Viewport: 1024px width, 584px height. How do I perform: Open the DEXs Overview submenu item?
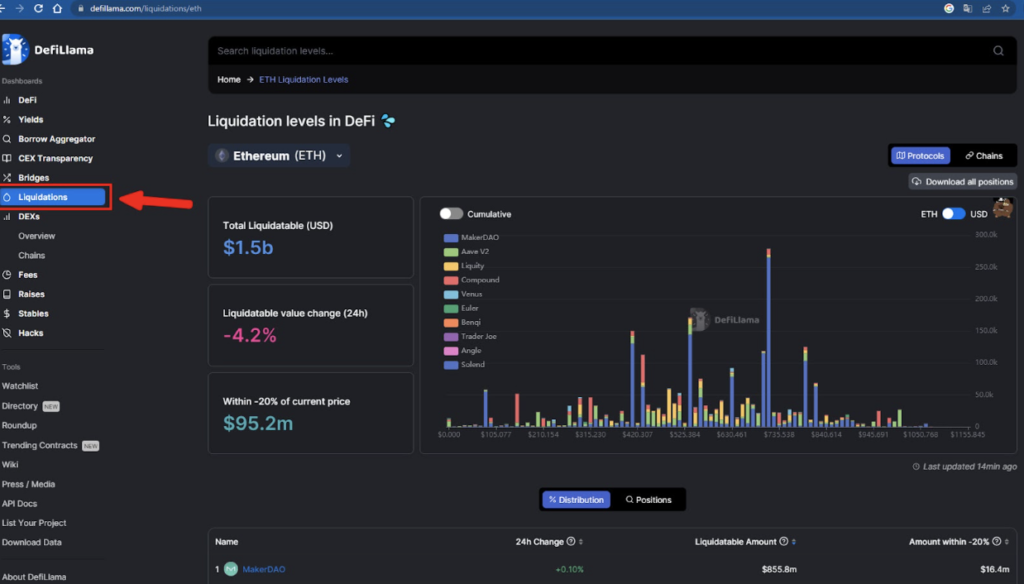(37, 236)
